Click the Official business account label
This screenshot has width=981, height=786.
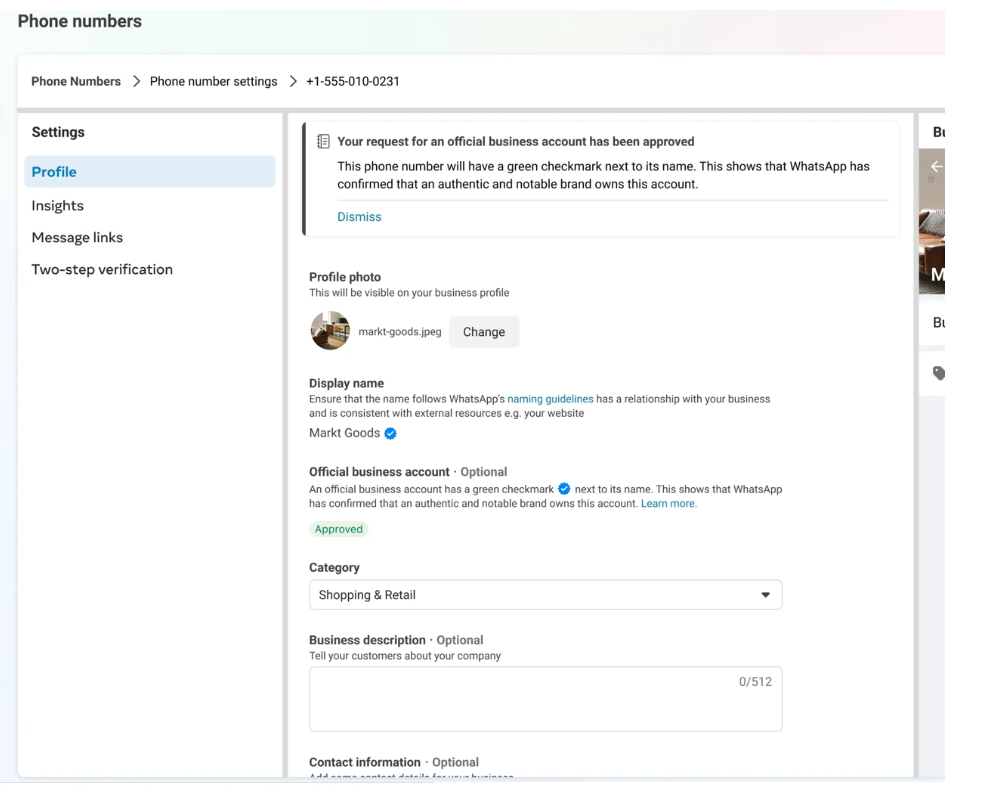pos(379,472)
